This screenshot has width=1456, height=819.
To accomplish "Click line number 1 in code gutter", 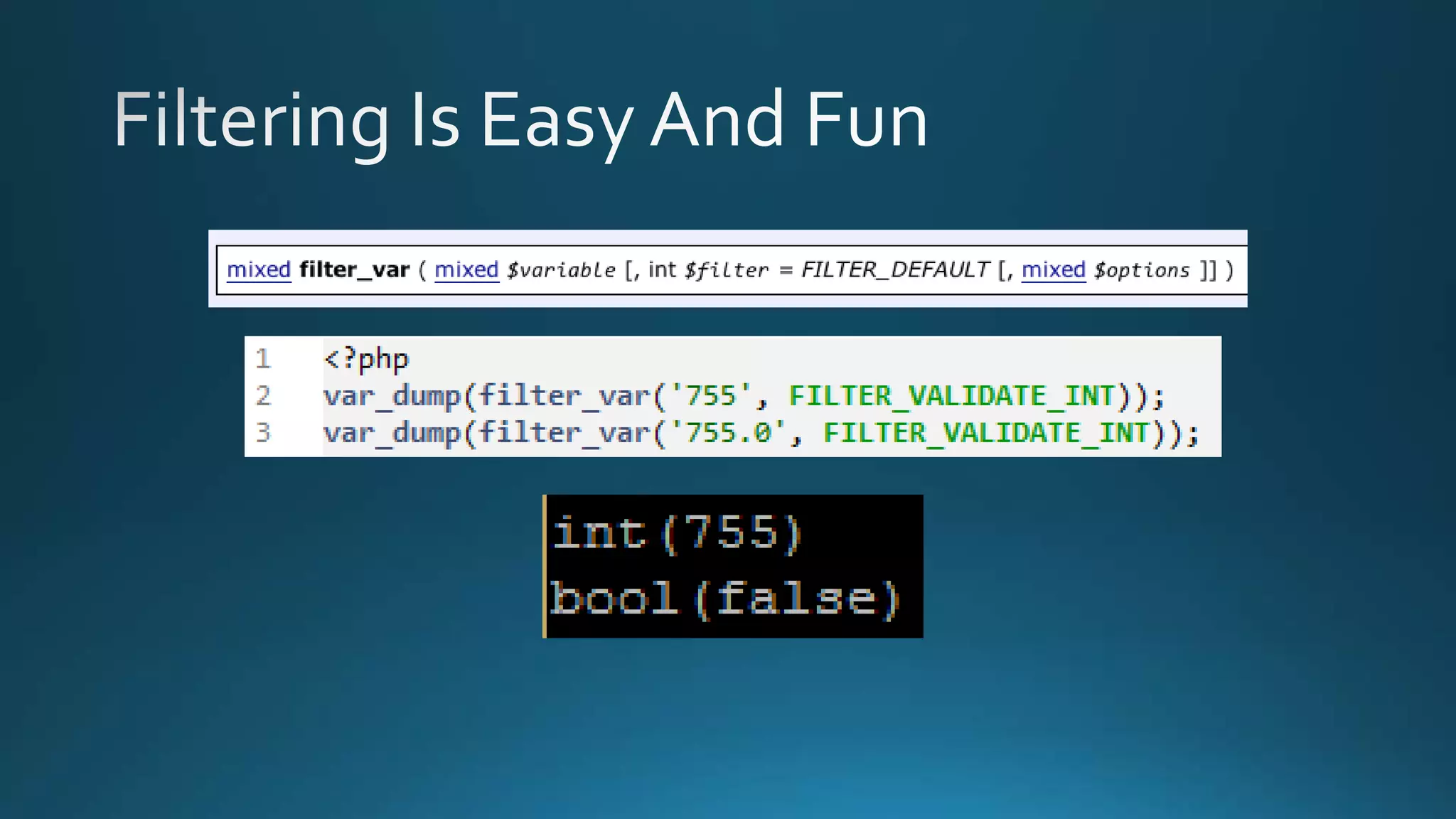I will (x=263, y=359).
